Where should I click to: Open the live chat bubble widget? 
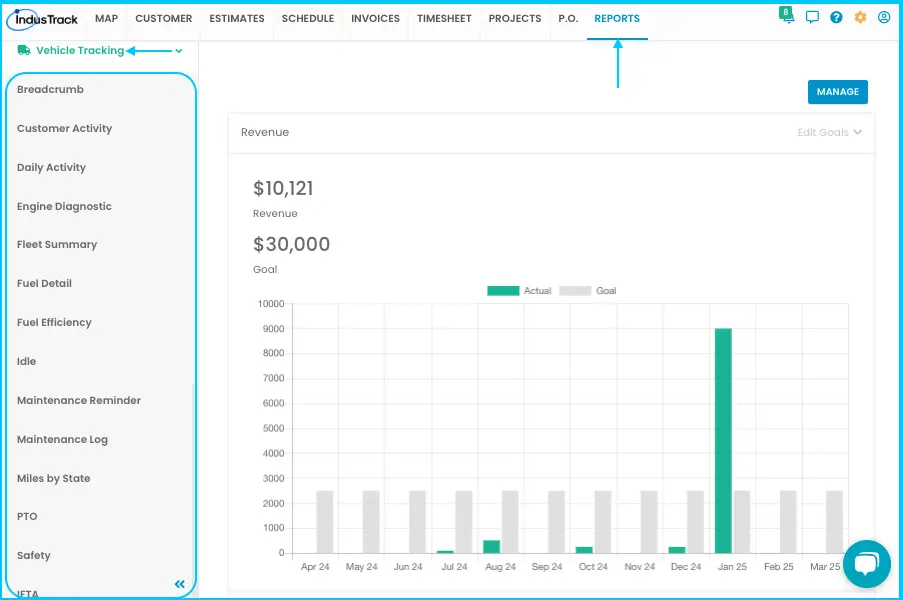(x=867, y=564)
